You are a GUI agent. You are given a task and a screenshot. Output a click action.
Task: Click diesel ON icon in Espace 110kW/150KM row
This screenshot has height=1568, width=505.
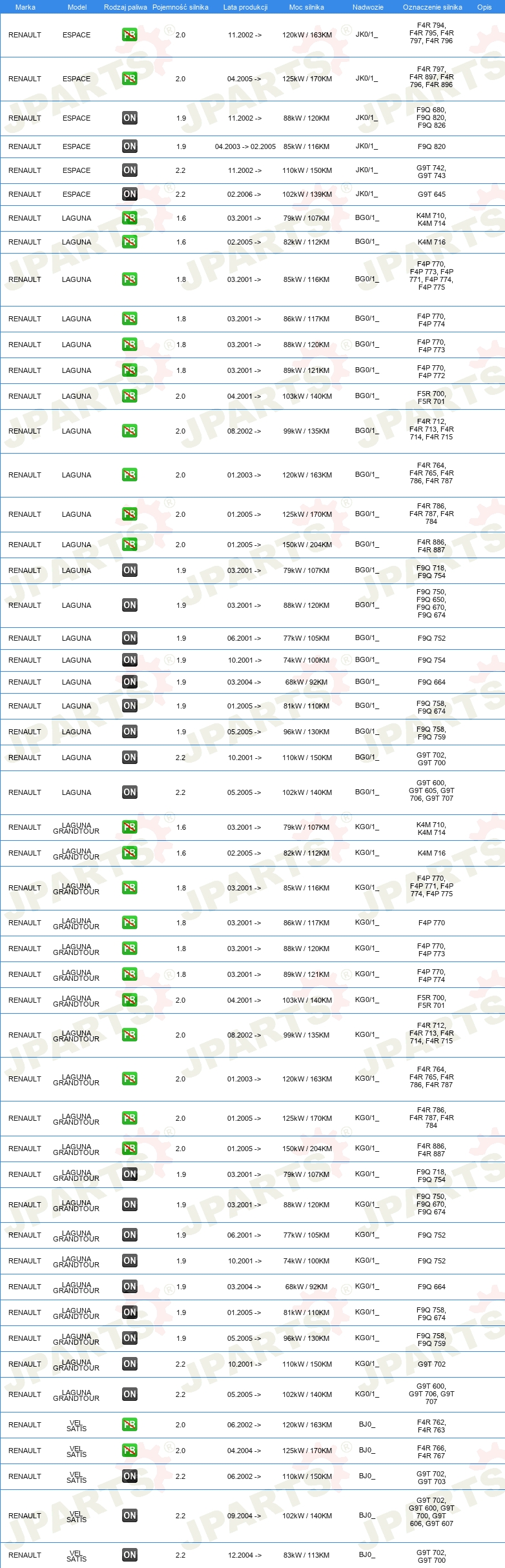coord(130,170)
